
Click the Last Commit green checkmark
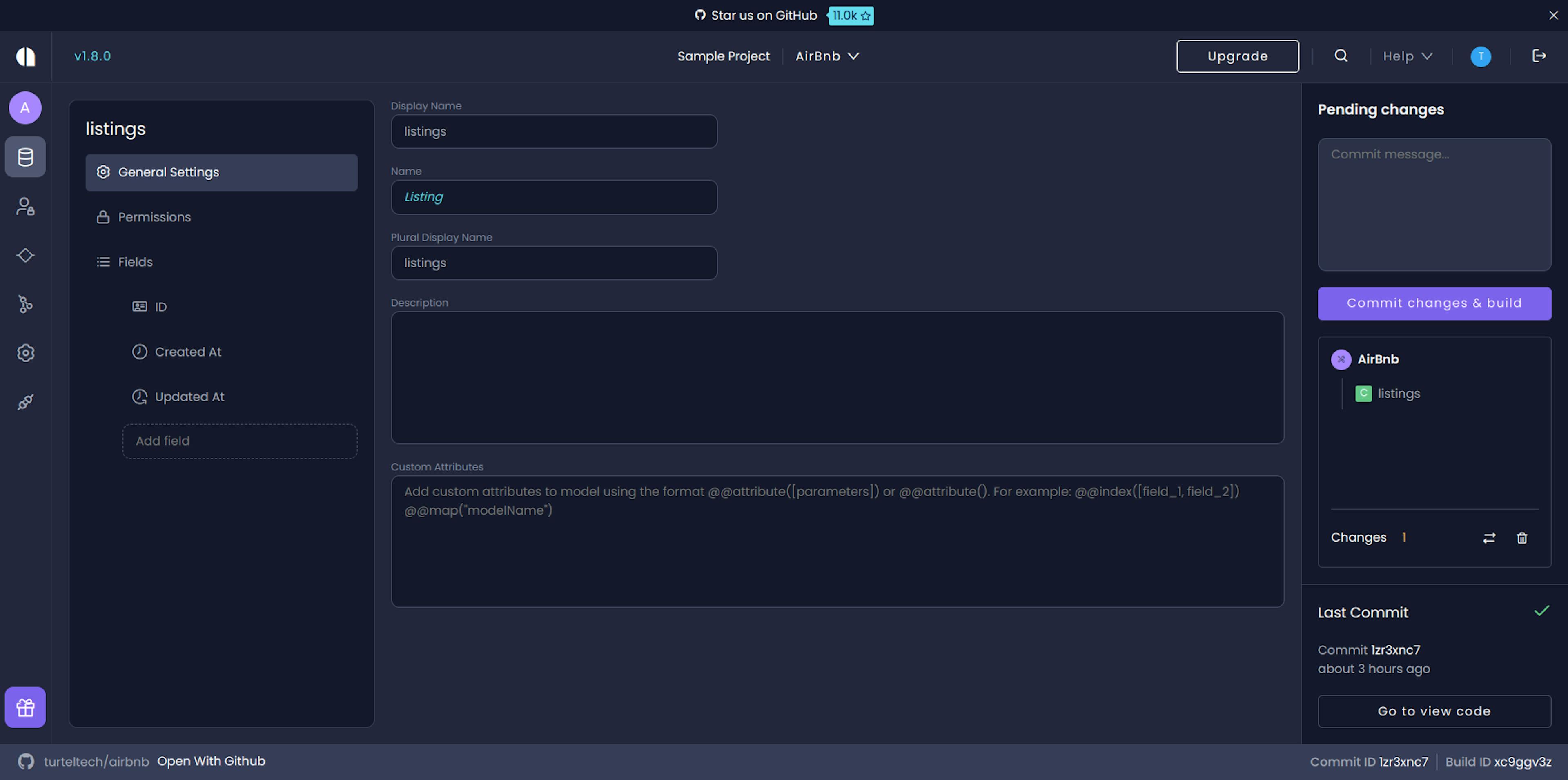[x=1541, y=611]
